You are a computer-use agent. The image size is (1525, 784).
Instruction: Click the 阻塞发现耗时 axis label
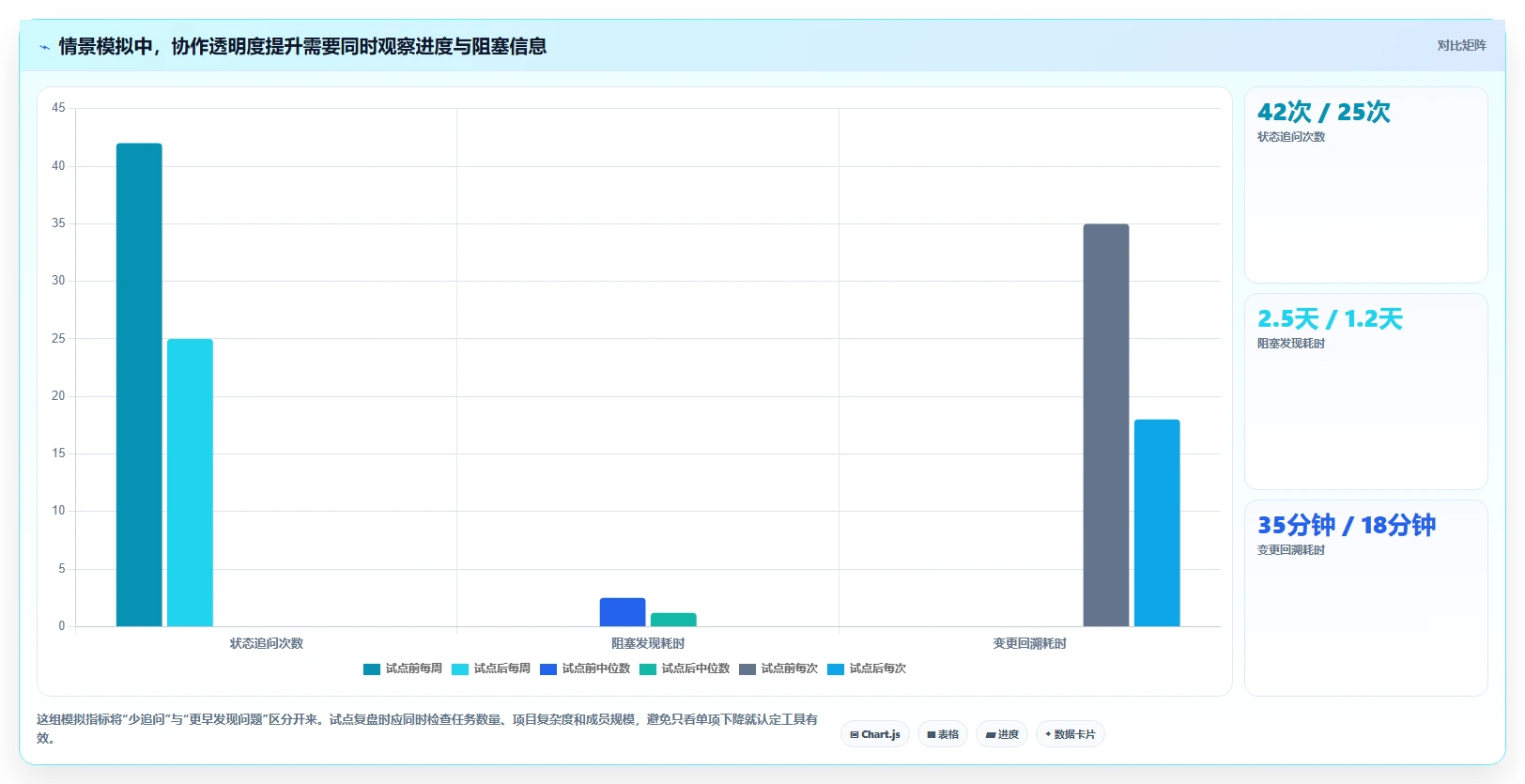point(648,643)
